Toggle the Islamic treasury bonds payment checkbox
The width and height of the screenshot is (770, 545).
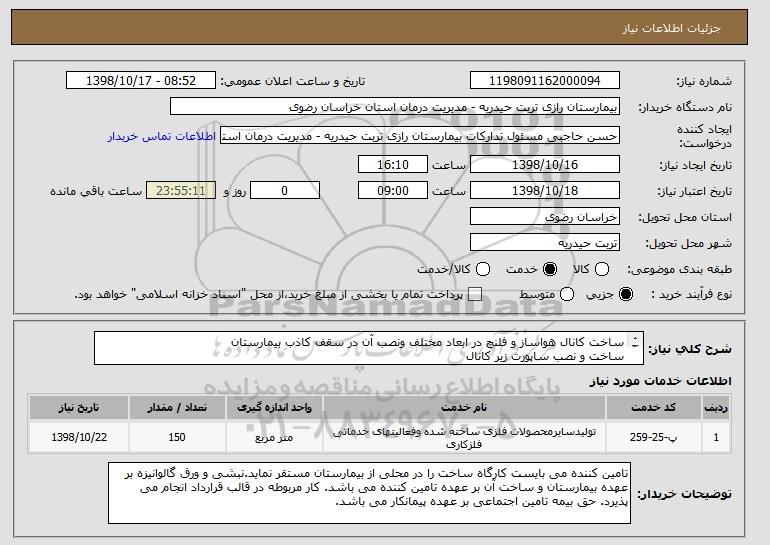tap(475, 294)
